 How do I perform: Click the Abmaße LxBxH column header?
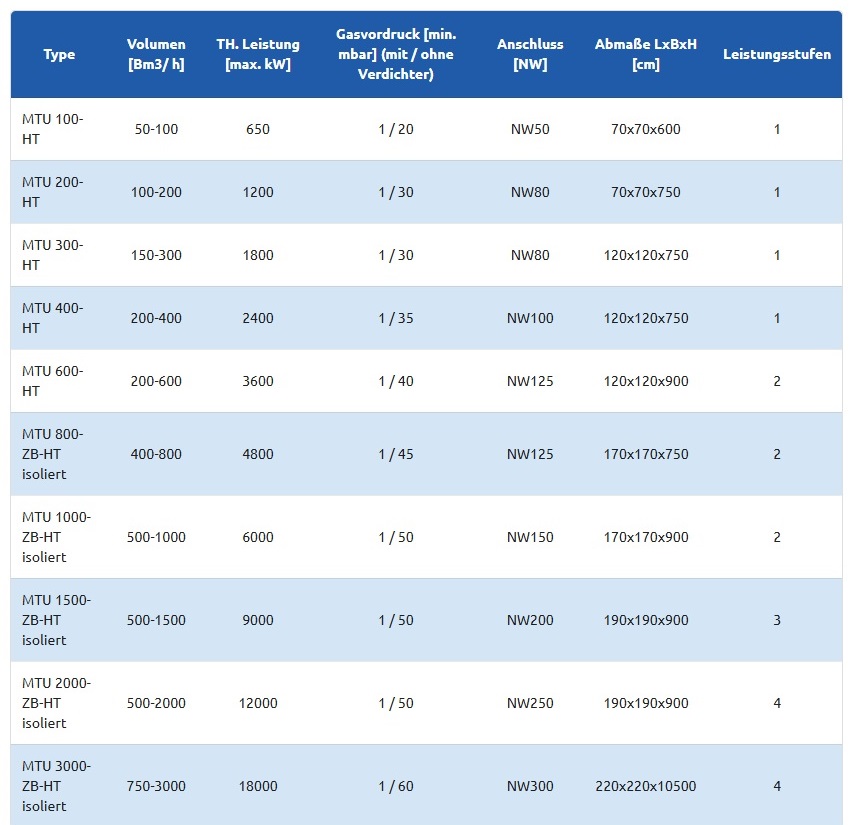(645, 54)
